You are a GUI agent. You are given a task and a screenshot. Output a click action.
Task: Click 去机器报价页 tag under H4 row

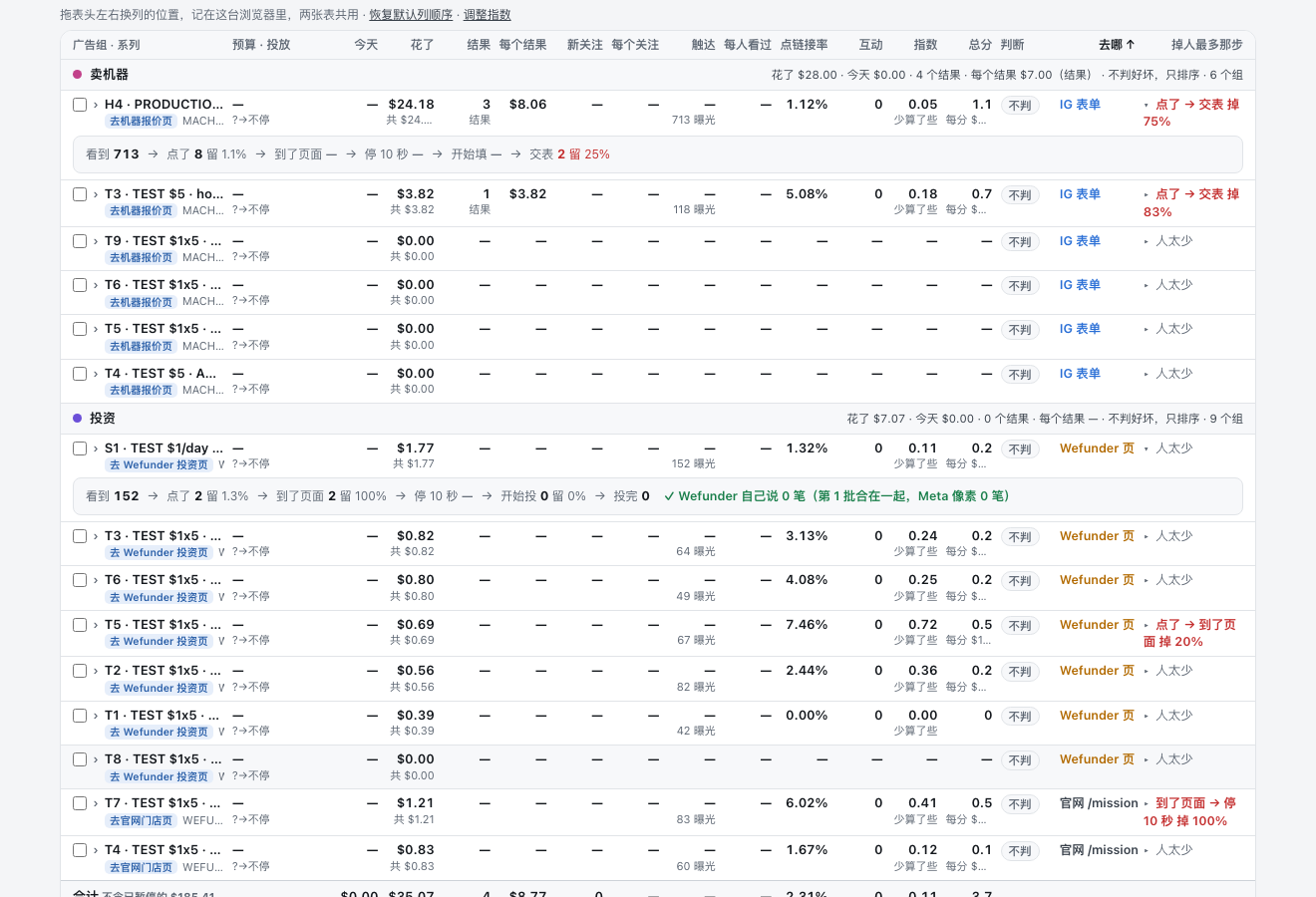click(x=141, y=122)
